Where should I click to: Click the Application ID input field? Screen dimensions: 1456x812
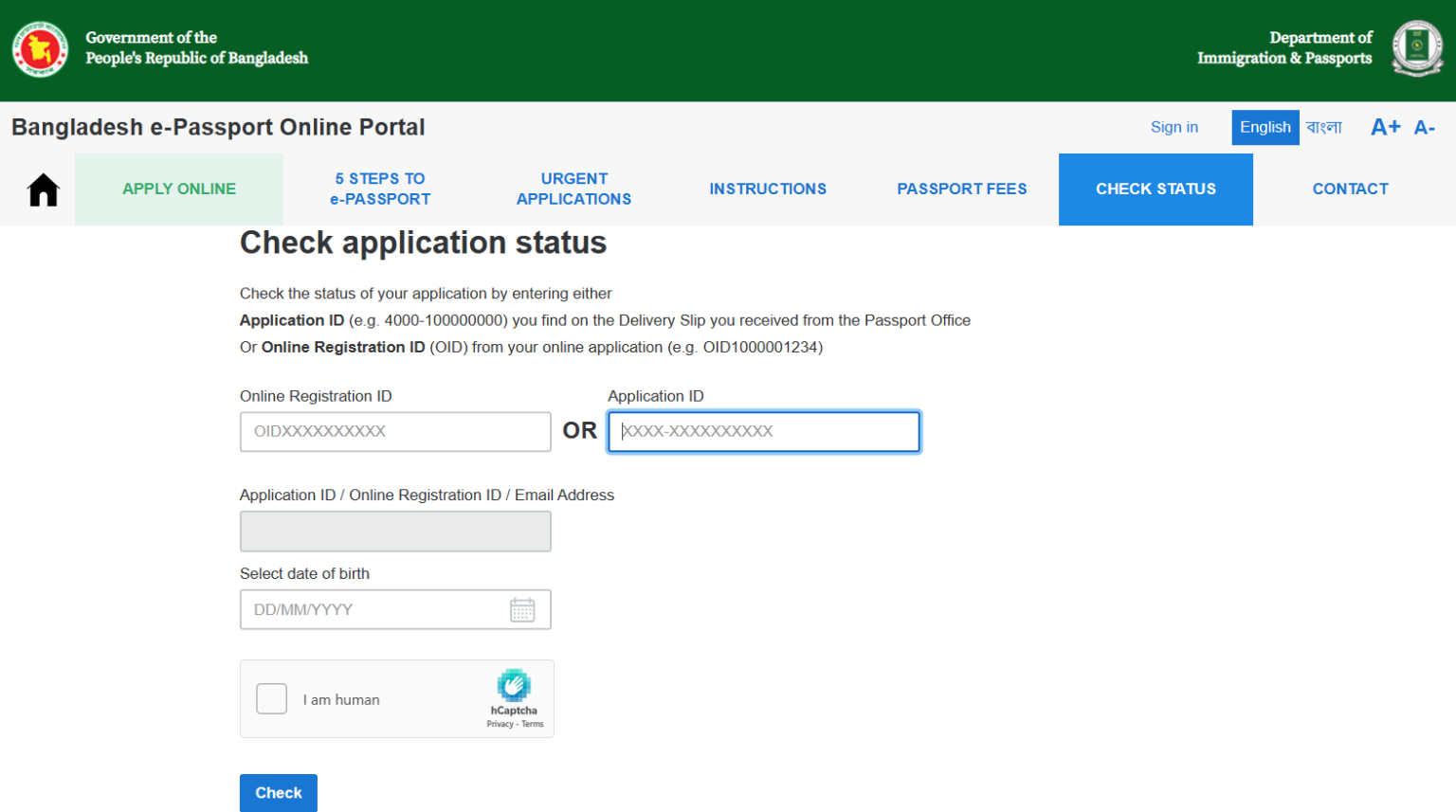[x=763, y=431]
